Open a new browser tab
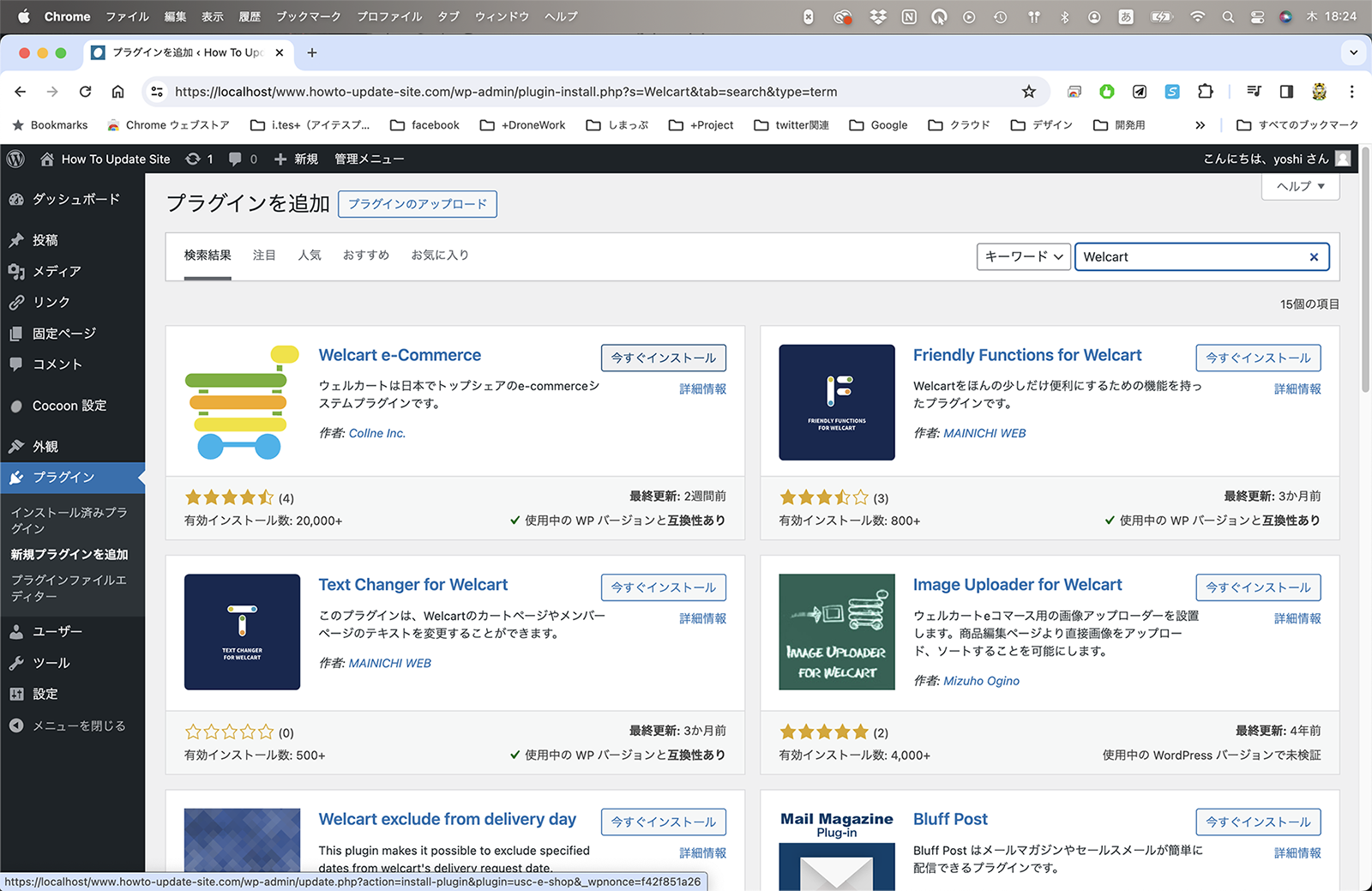1372x891 pixels. 312,52
